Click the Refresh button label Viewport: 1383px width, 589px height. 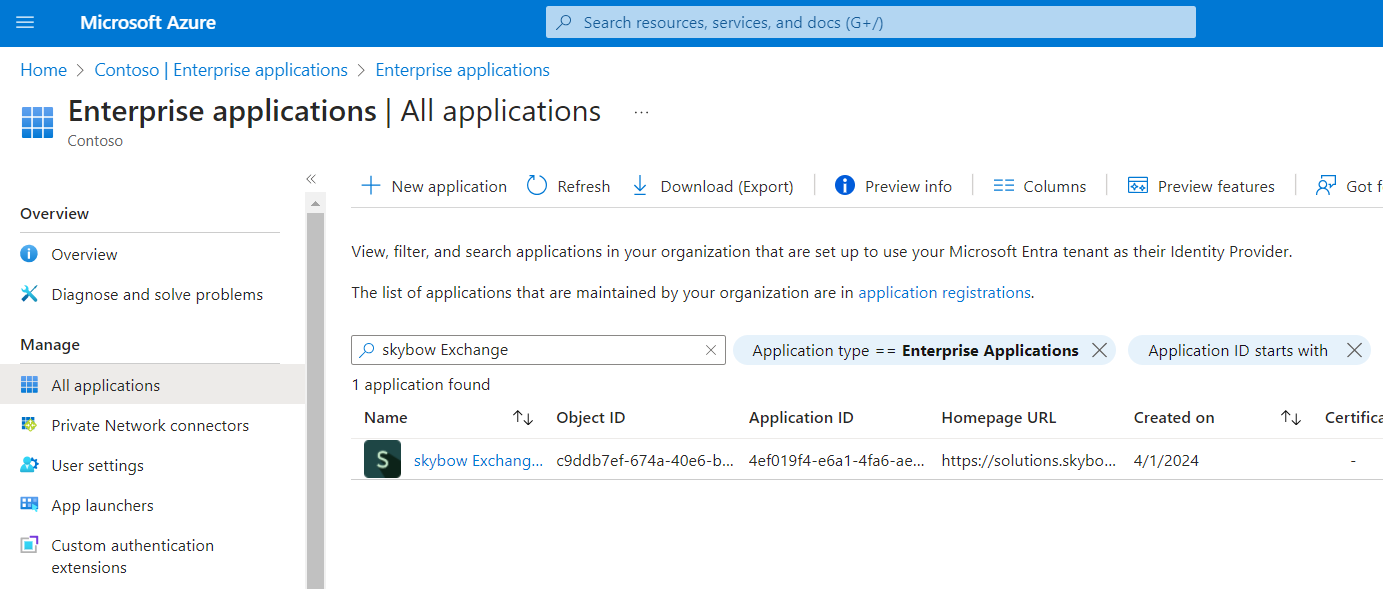click(584, 186)
